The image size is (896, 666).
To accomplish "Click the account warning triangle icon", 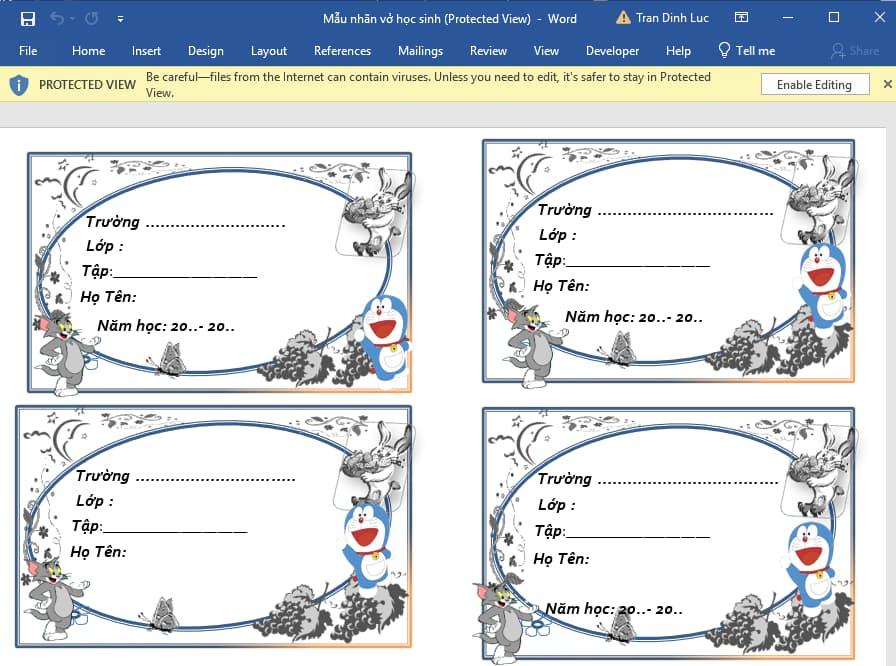I will click(x=623, y=18).
